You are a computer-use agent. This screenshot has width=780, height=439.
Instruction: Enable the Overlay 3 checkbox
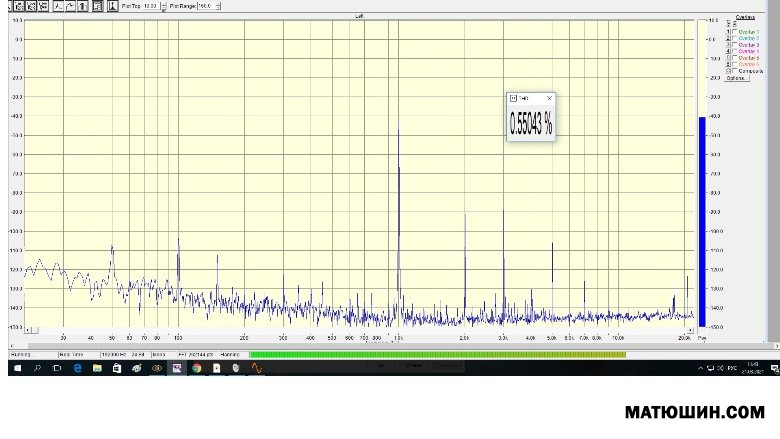point(736,45)
